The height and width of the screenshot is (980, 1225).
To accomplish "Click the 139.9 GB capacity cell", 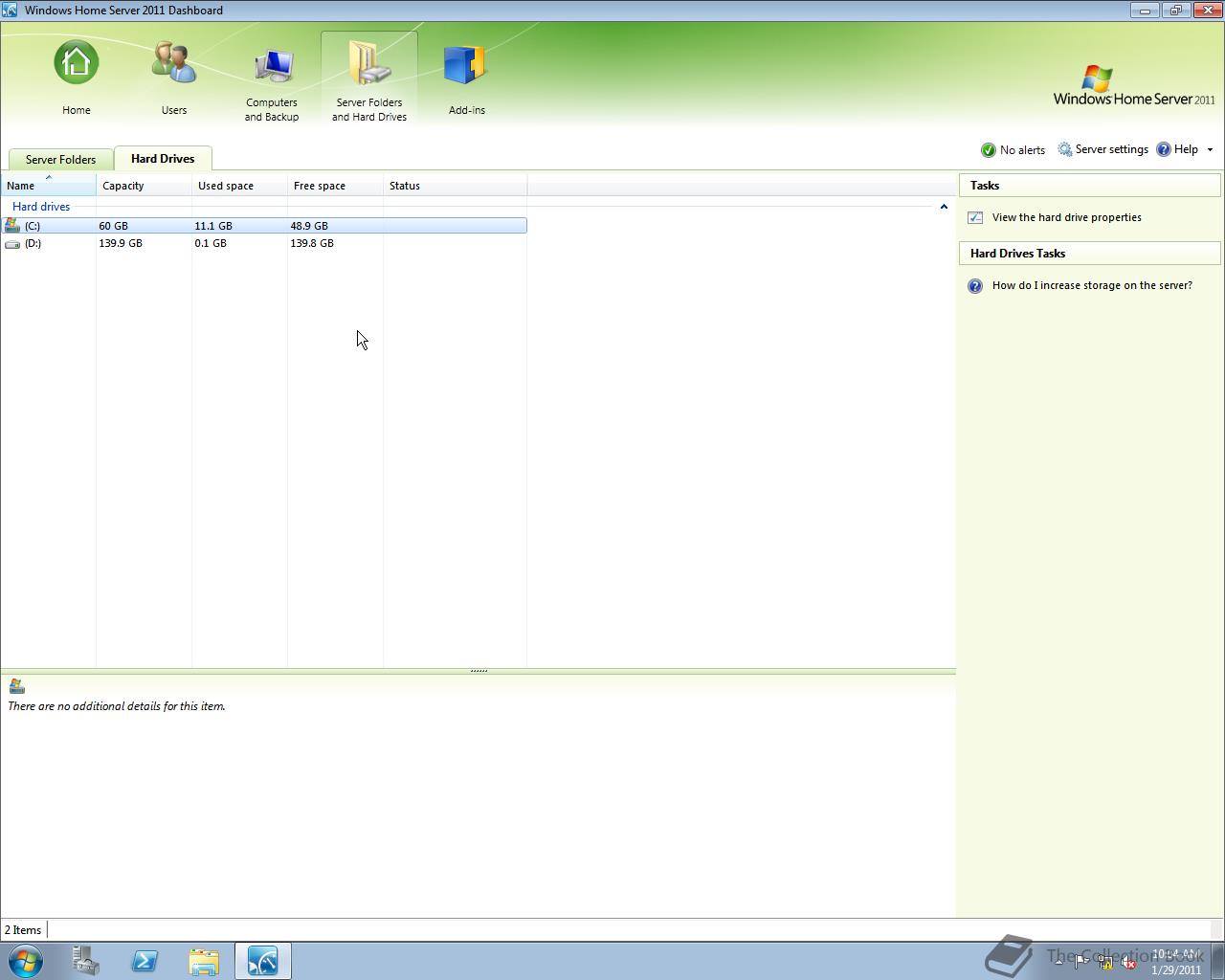I will click(121, 243).
